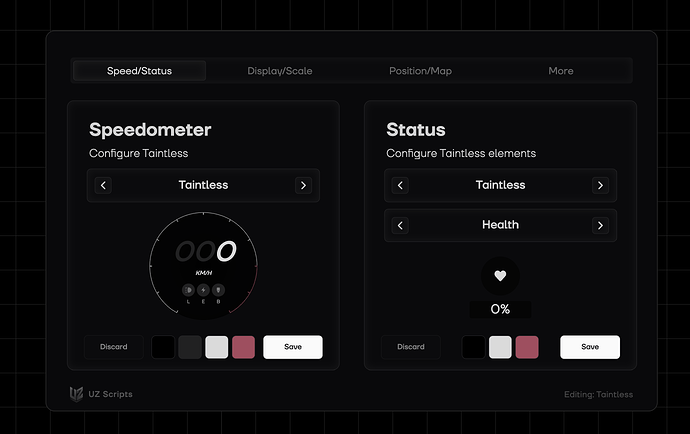This screenshot has width=690, height=434.
Task: Click the 'Editing: Taintless' footer text
Action: 598,394
